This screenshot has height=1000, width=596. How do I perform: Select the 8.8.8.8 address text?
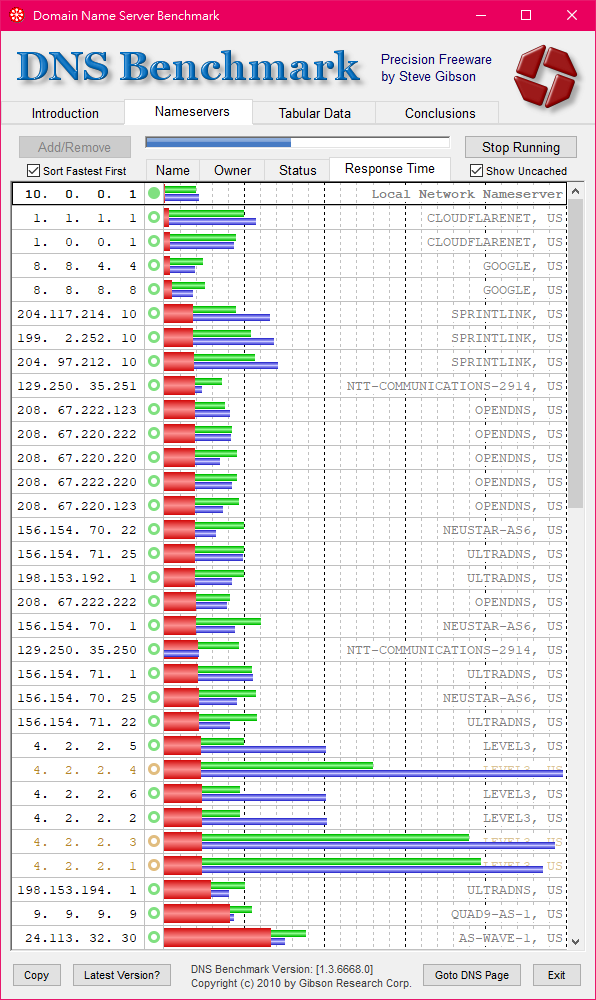point(84,290)
